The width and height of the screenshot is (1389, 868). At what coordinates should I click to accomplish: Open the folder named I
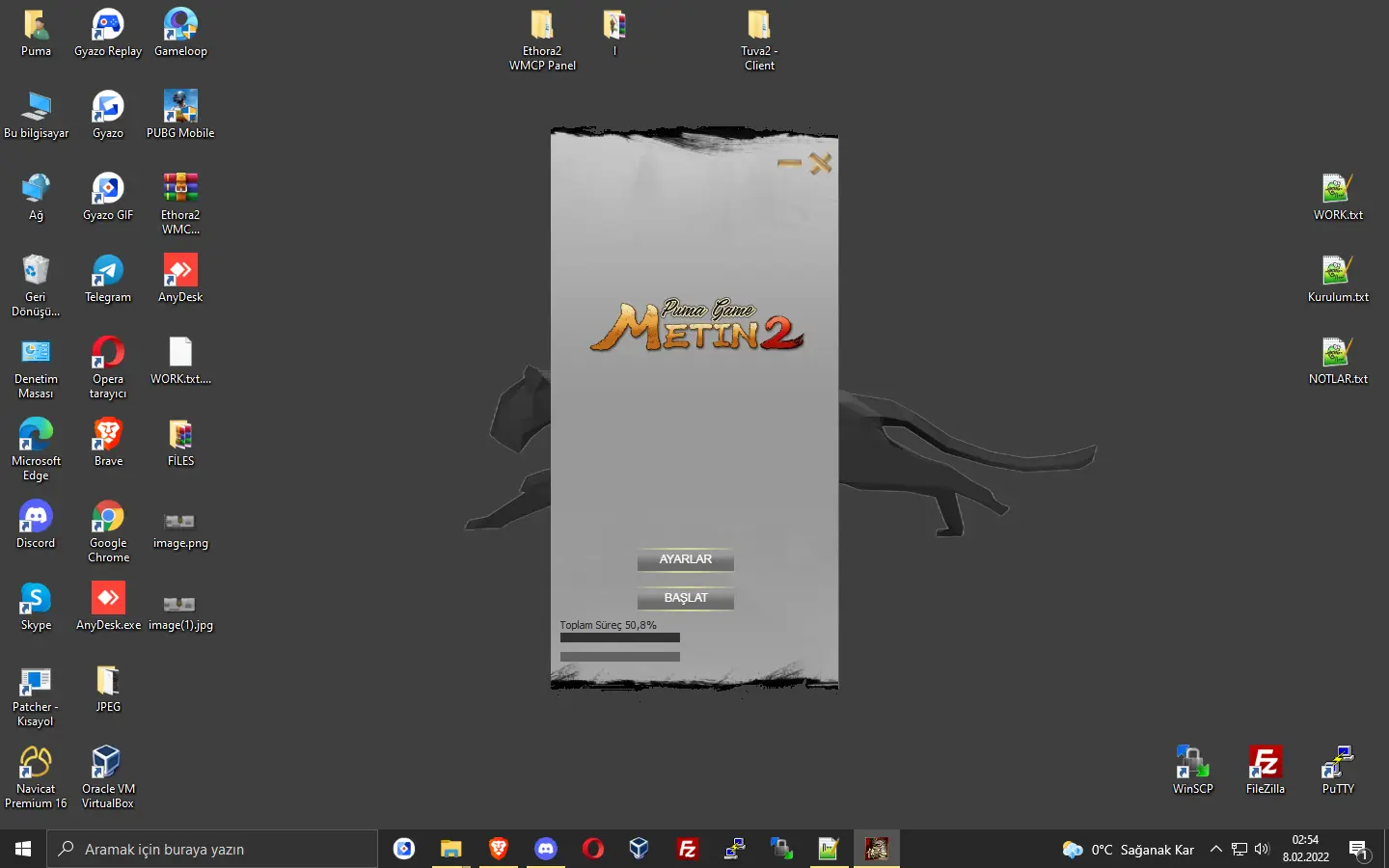click(x=614, y=34)
